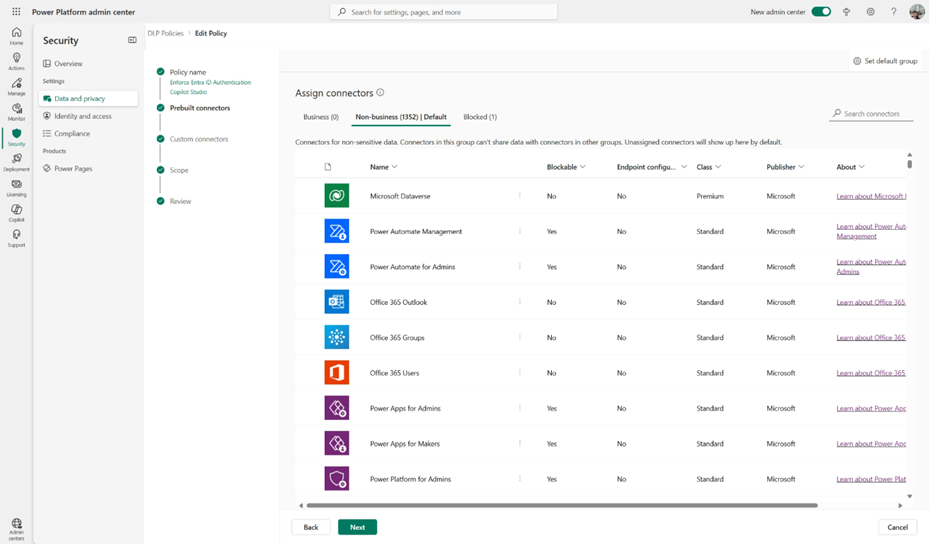Toggle the New admin center switch
This screenshot has height=544, width=929.
821,12
